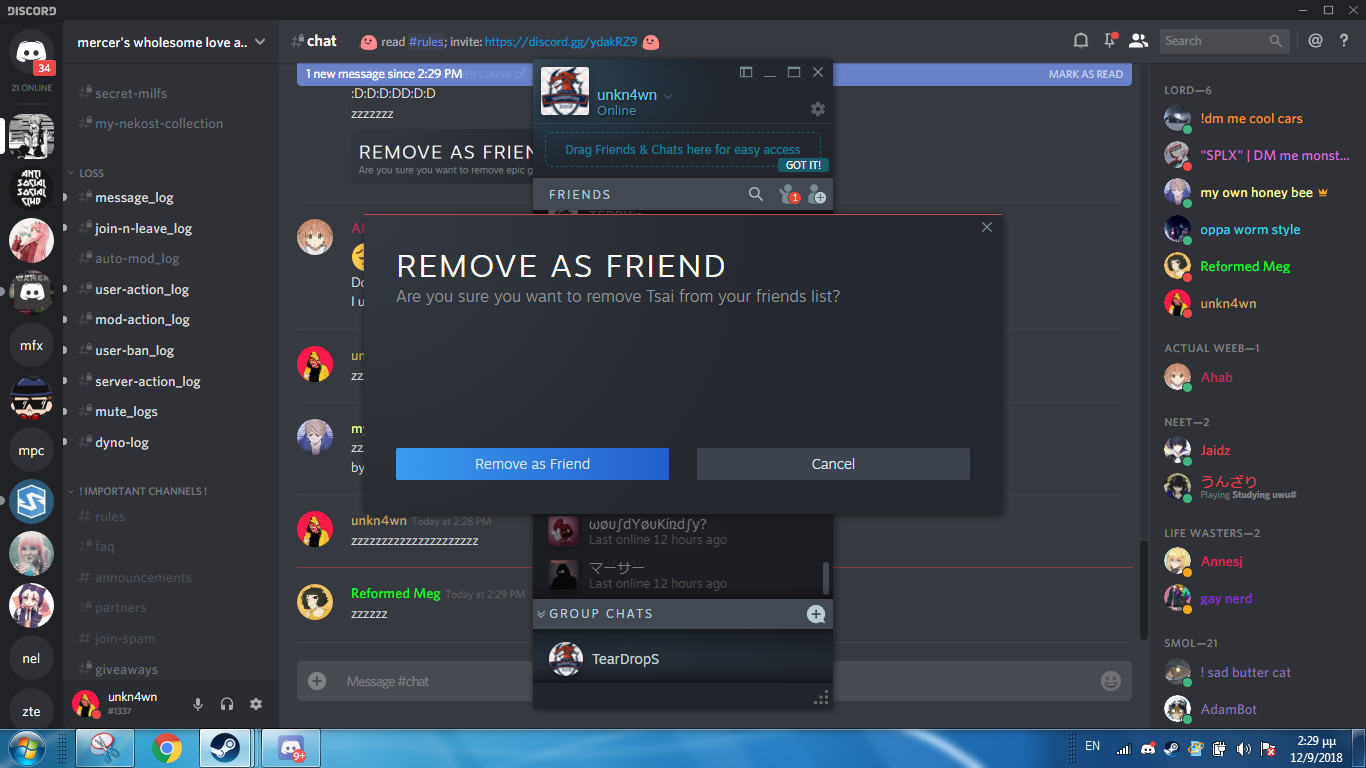
Task: Select the message_log channel
Action: tap(134, 197)
